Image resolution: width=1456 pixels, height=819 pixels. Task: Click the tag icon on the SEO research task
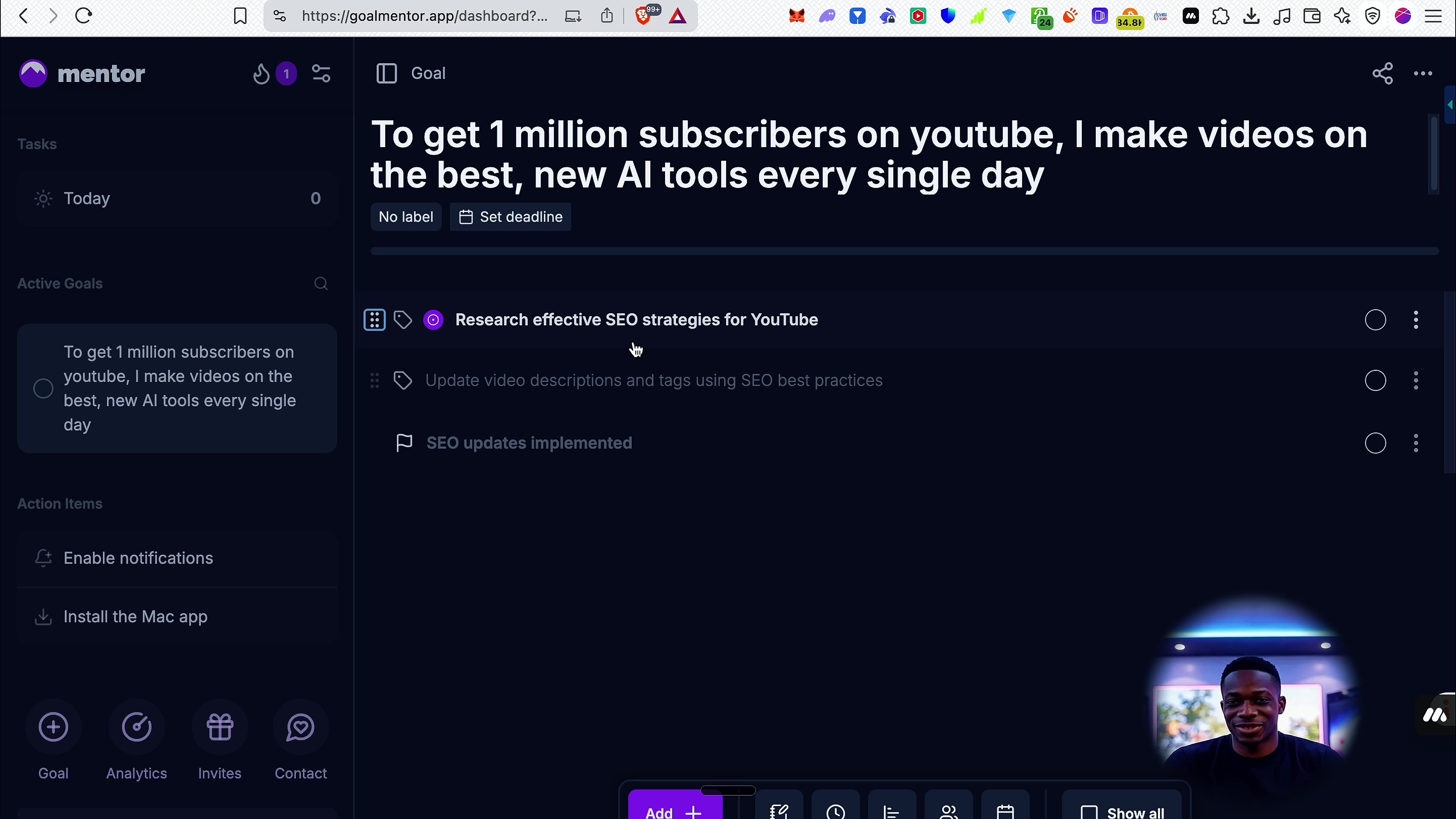(402, 319)
